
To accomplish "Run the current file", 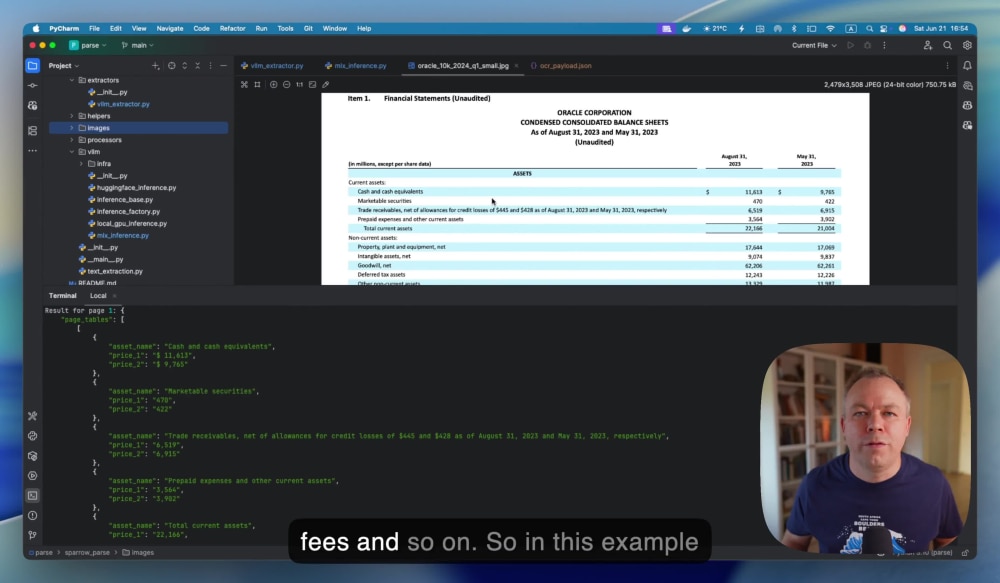I will 850,45.
